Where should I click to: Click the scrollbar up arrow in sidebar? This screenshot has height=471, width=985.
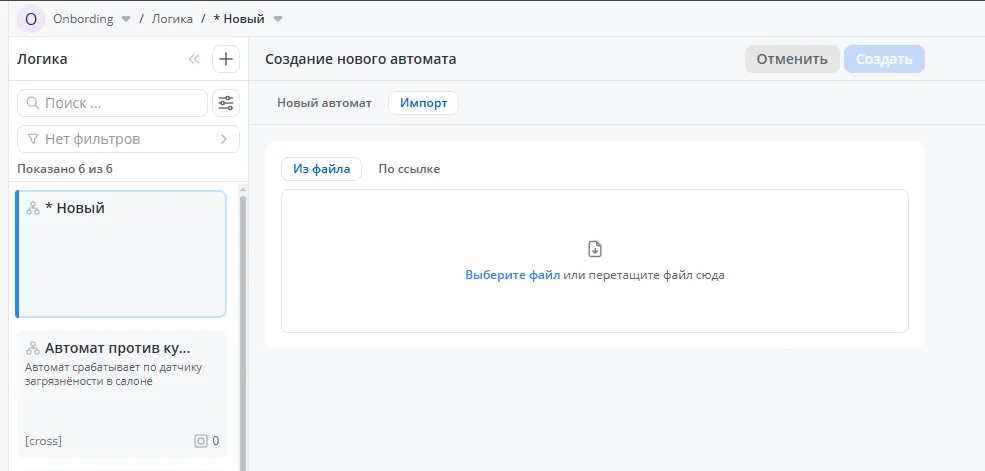[242, 190]
